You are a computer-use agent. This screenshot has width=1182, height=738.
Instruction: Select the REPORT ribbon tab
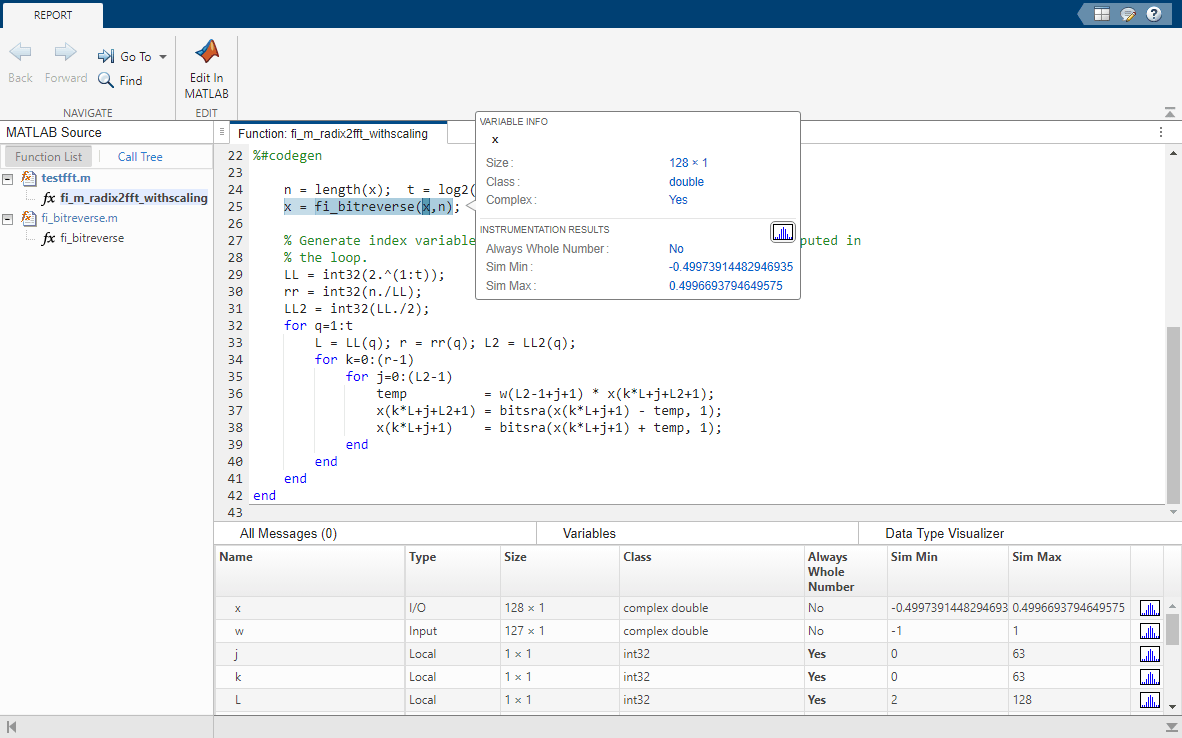(x=53, y=15)
